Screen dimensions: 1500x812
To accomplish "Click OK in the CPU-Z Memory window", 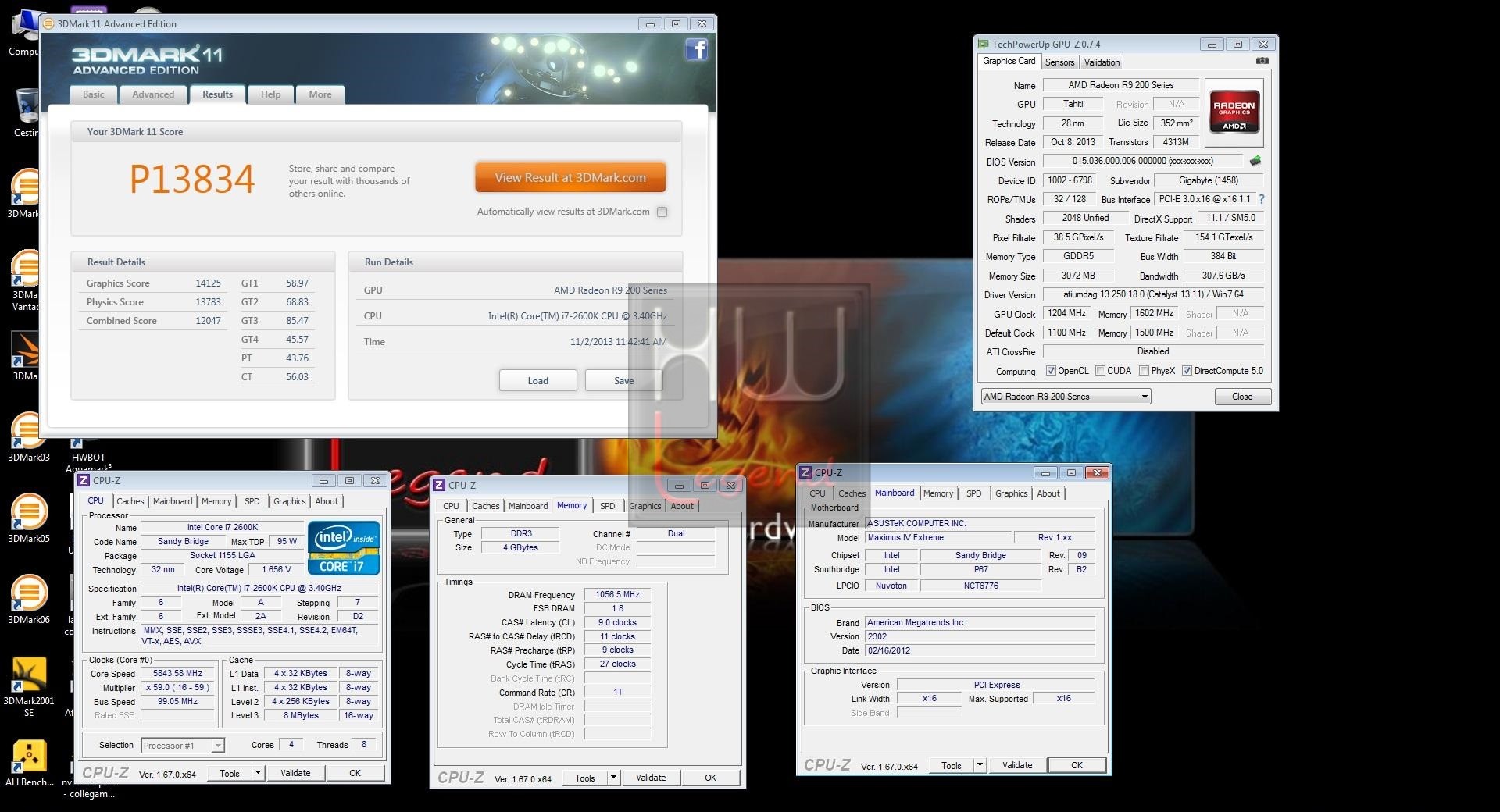I will click(710, 778).
